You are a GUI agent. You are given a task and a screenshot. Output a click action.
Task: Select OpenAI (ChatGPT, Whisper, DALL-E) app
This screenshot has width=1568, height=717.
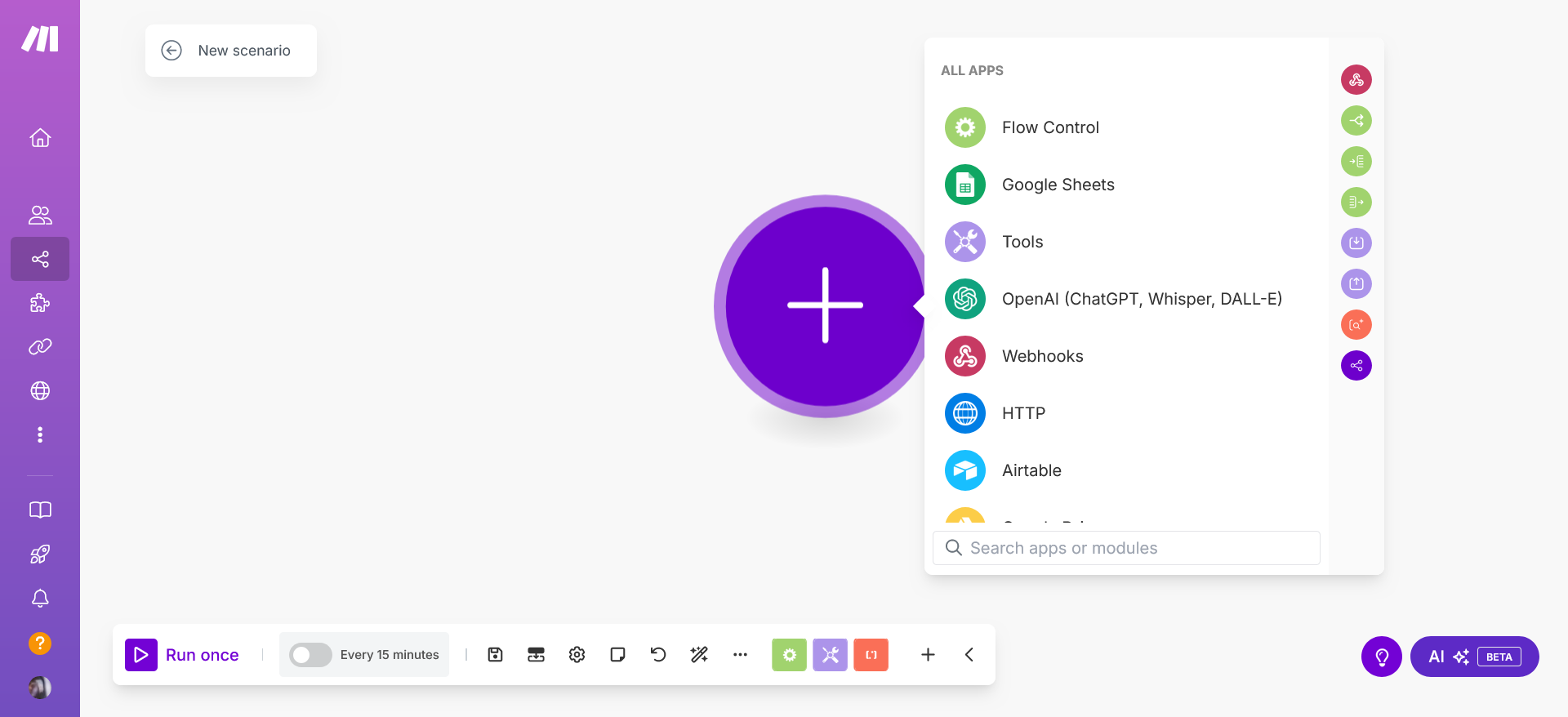pyautogui.click(x=1127, y=299)
